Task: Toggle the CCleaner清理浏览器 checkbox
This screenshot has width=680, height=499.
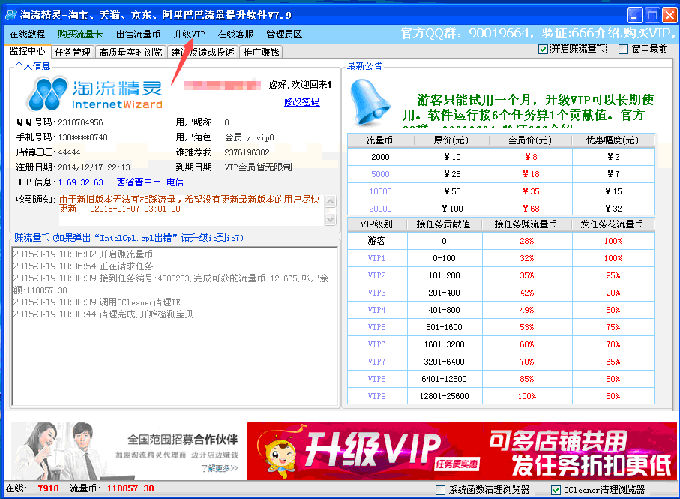Action: tap(556, 489)
